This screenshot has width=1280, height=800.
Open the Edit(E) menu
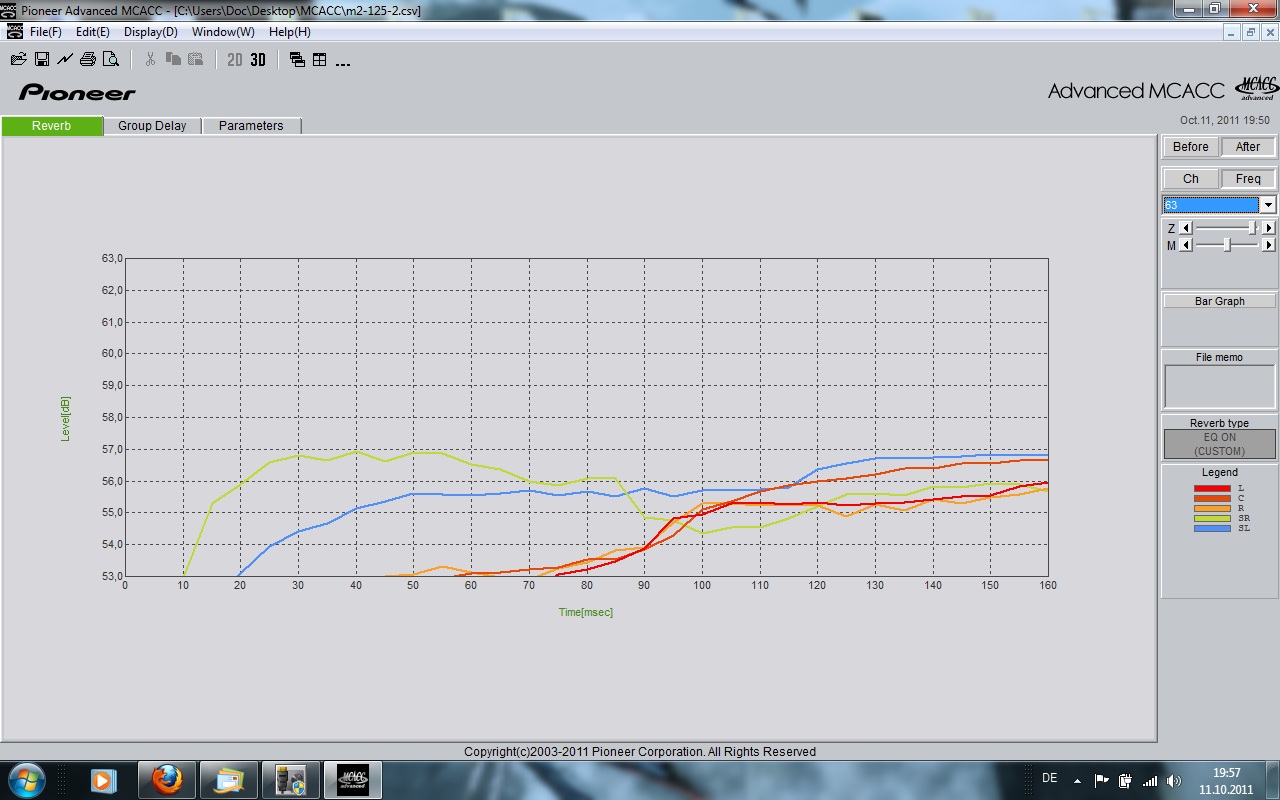tap(93, 32)
